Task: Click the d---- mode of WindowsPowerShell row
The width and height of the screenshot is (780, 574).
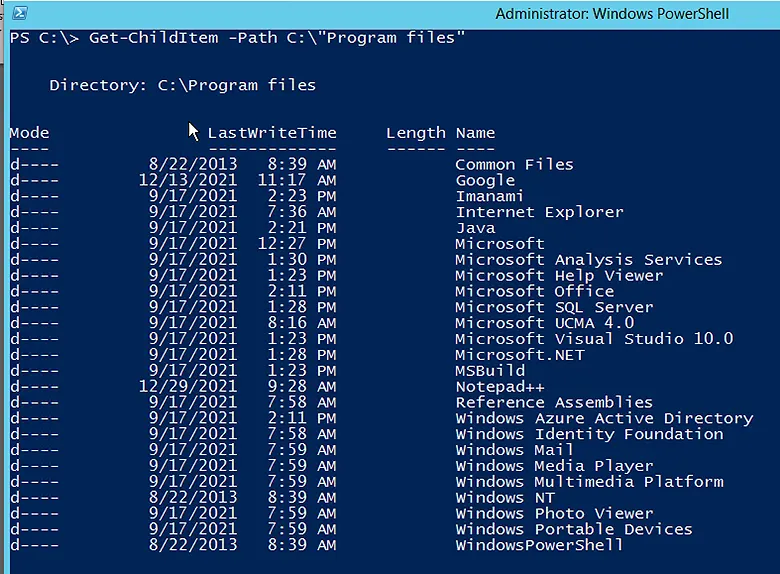Action: [34, 545]
